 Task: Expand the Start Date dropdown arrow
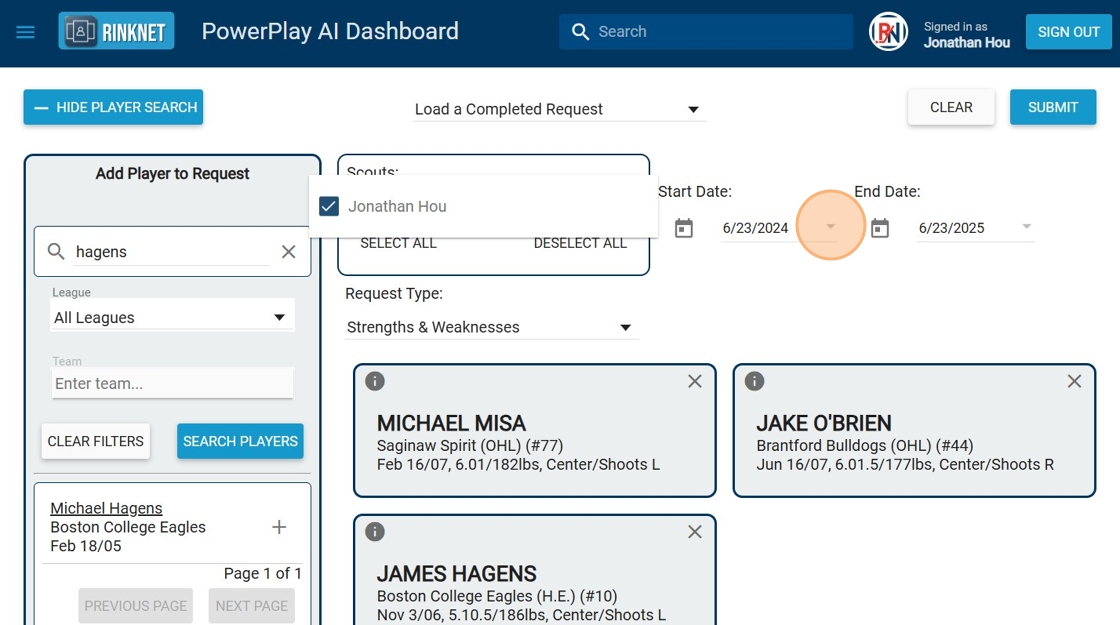click(830, 226)
